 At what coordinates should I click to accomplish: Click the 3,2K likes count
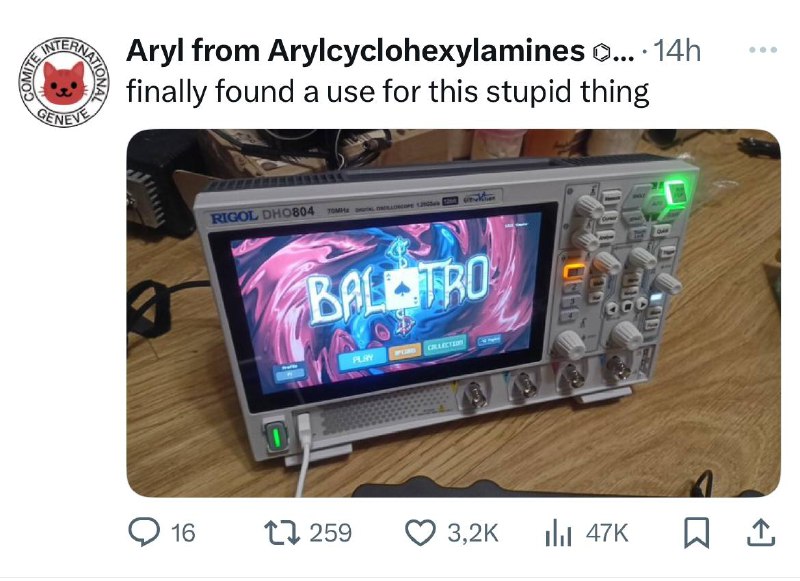point(472,533)
